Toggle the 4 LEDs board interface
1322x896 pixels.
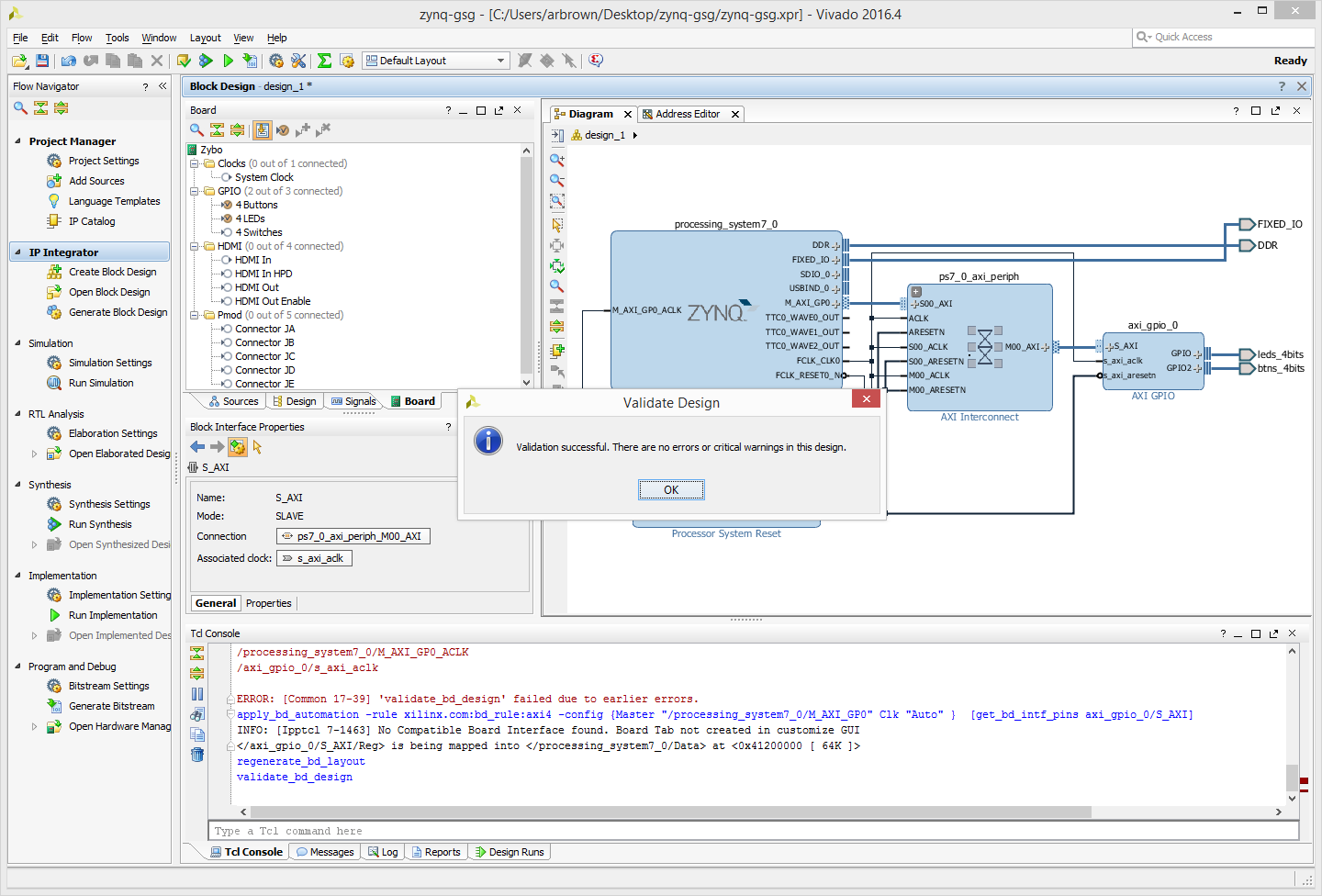(227, 218)
